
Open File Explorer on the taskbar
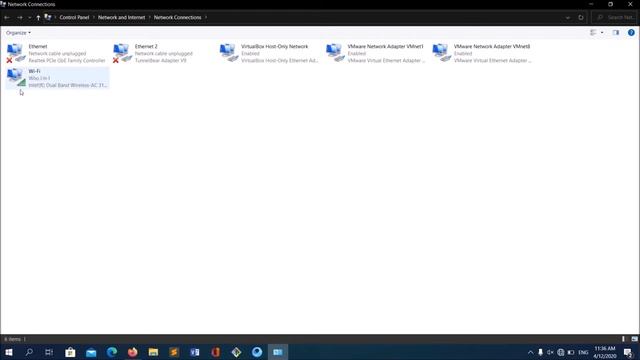(x=153, y=352)
